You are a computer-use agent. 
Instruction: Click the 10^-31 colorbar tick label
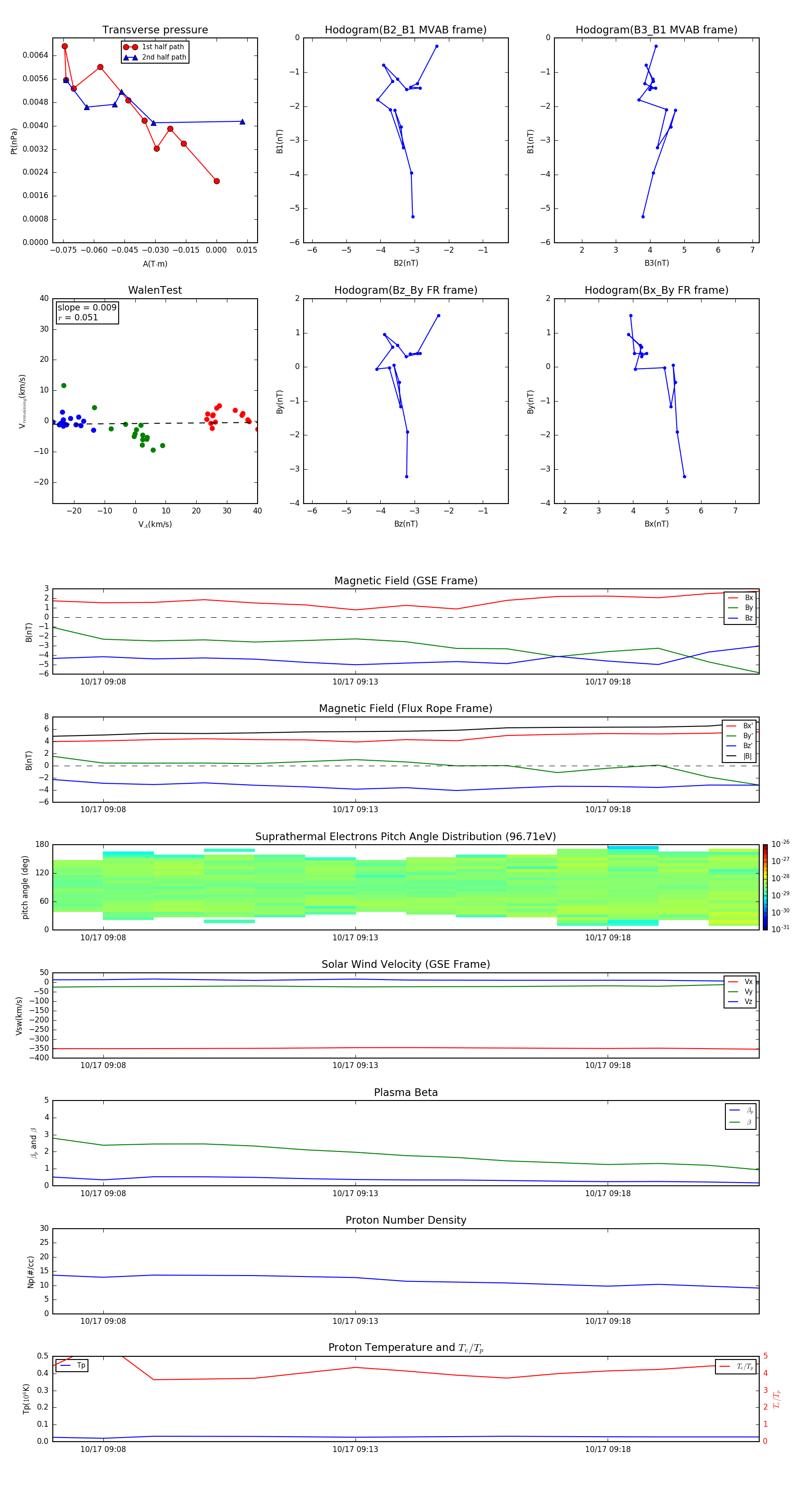pyautogui.click(x=780, y=929)
